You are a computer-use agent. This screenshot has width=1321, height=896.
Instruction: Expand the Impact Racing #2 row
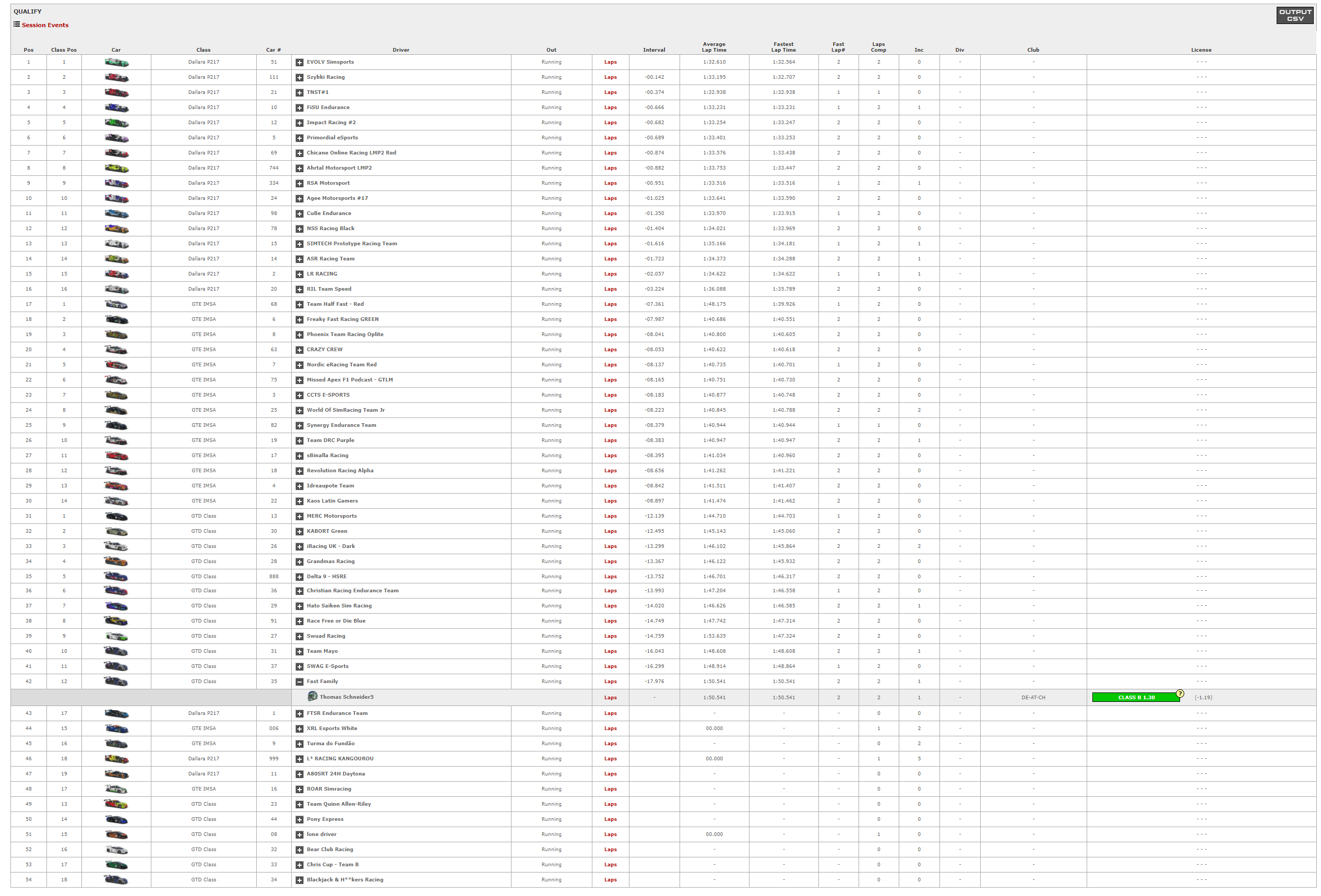(300, 123)
